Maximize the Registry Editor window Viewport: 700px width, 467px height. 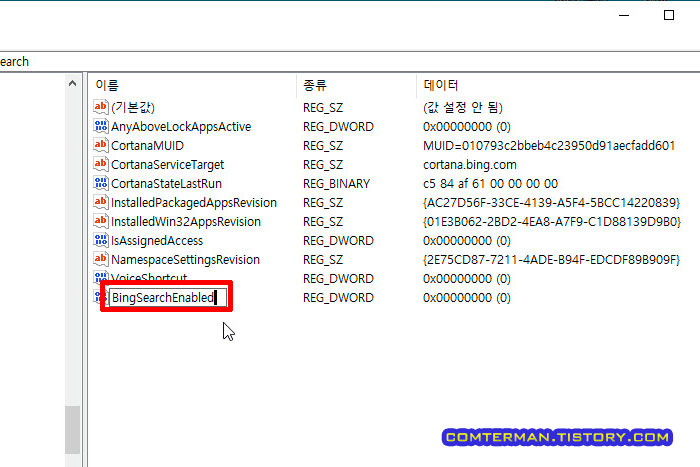668,15
